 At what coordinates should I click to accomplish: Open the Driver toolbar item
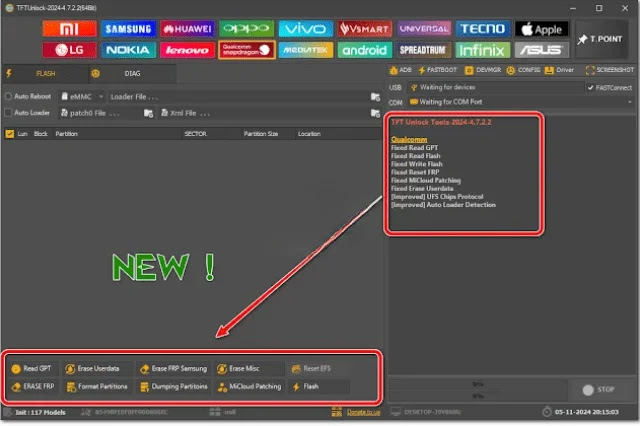pyautogui.click(x=560, y=70)
